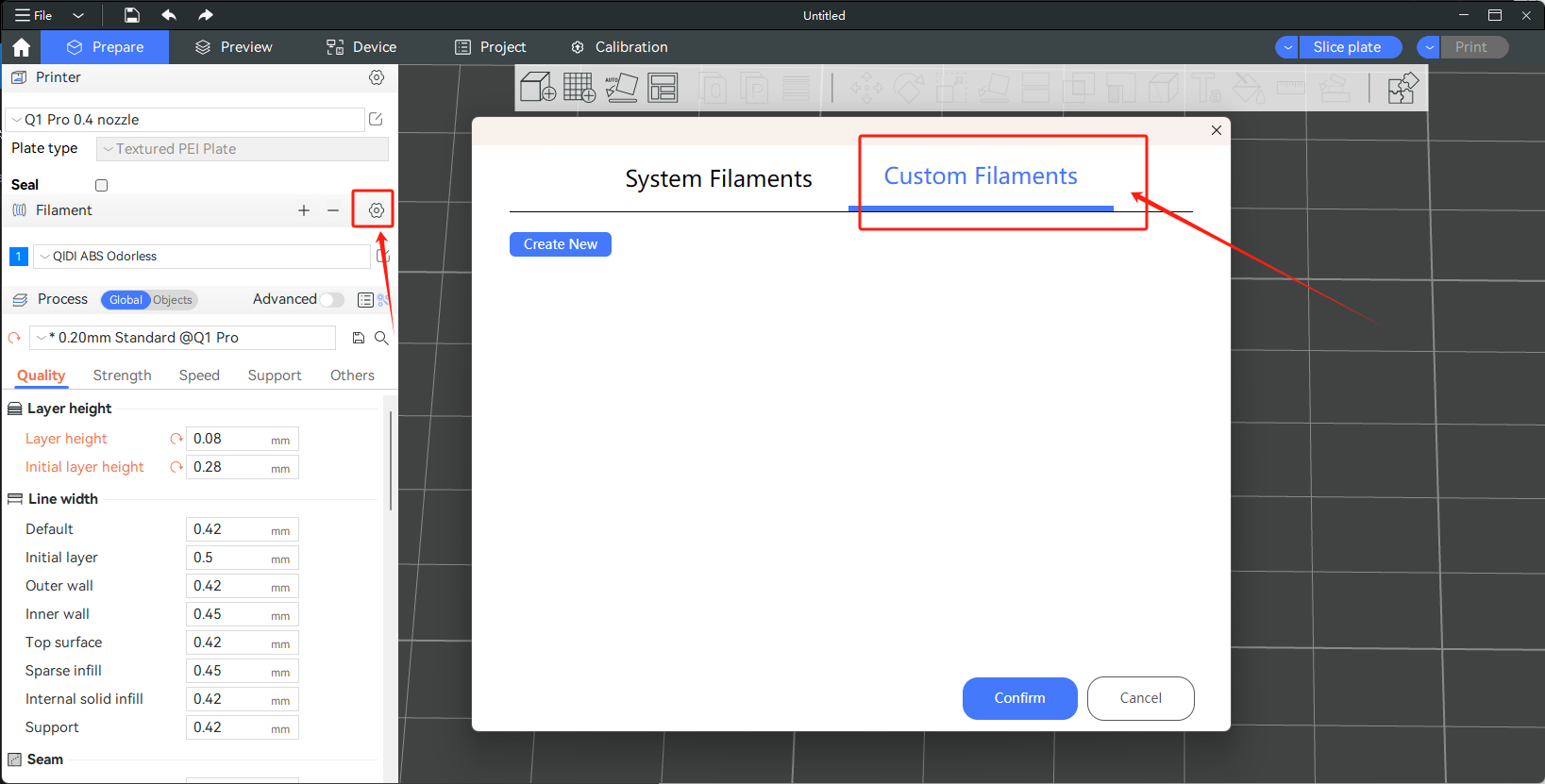Click the Create New filament button
This screenshot has height=784, width=1545.
561,244
